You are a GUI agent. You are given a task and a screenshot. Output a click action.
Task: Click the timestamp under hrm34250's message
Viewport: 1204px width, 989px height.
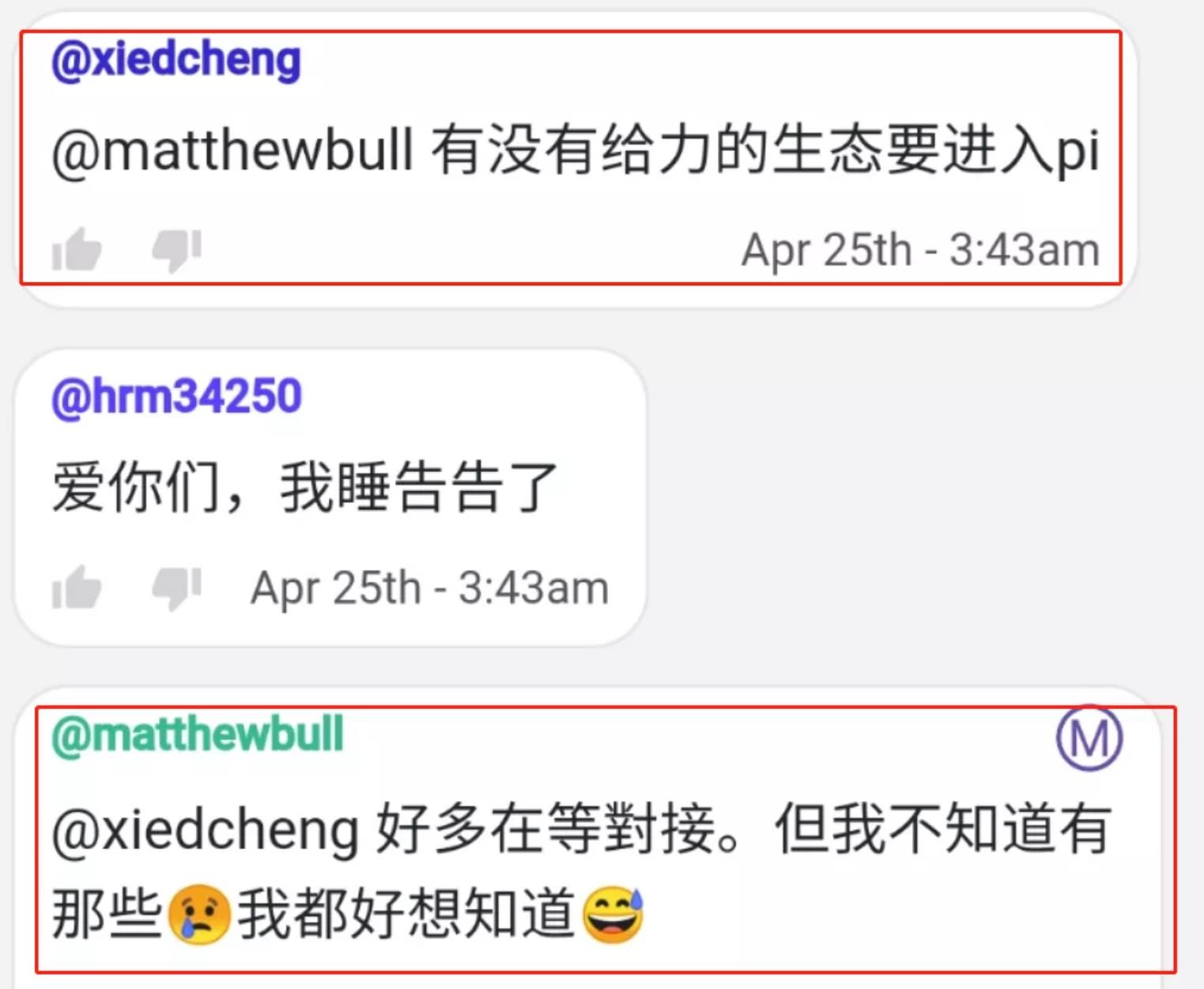430,588
